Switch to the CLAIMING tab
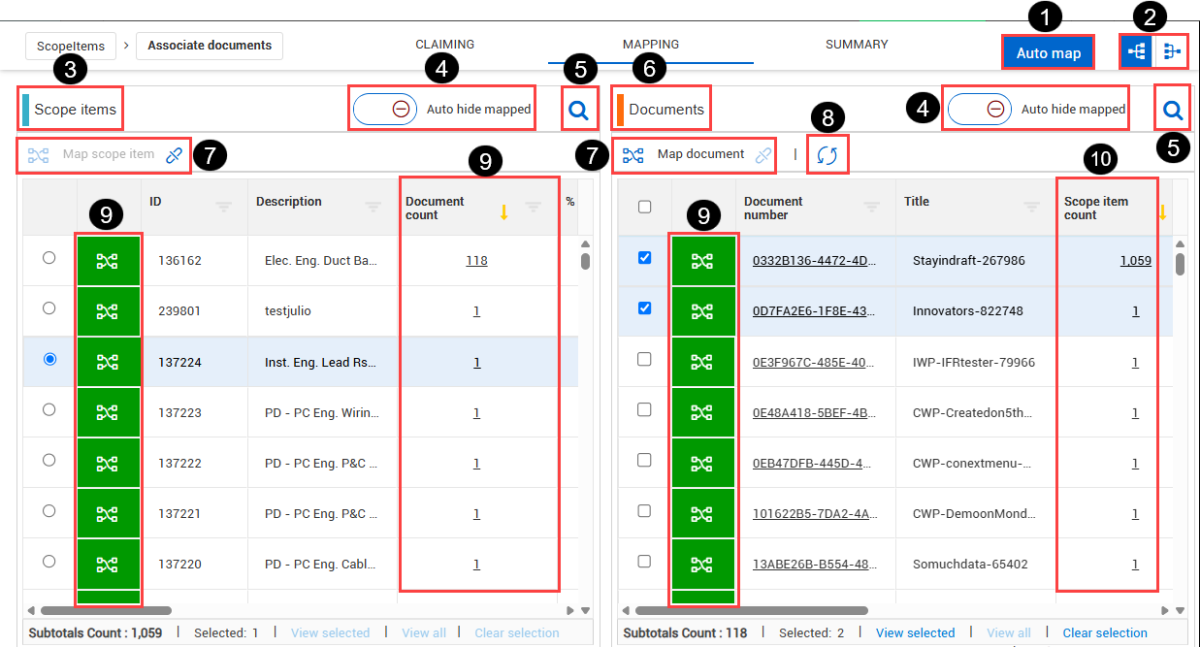The image size is (1200, 647). [445, 45]
